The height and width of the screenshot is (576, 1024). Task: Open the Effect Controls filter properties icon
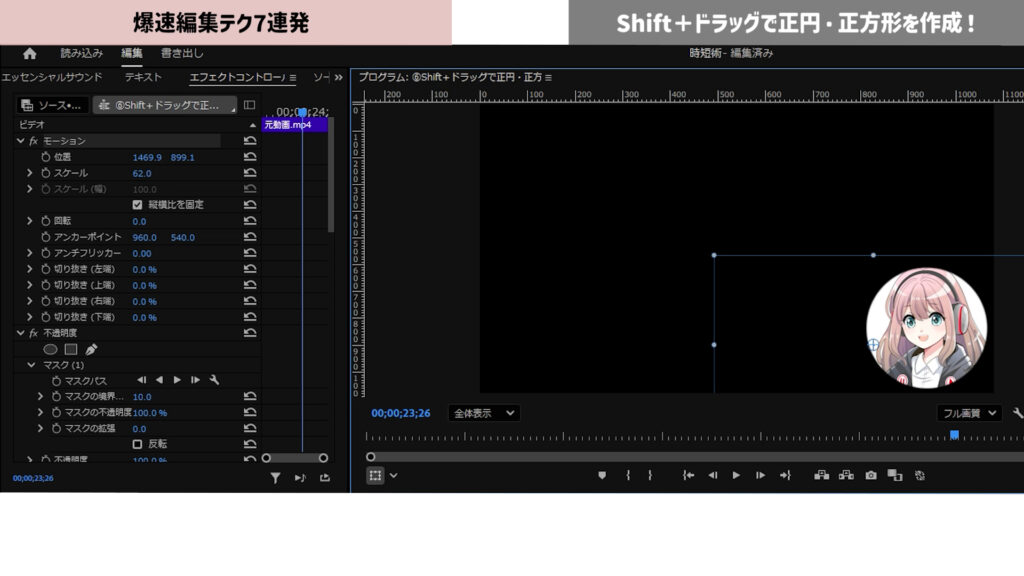[x=276, y=479]
